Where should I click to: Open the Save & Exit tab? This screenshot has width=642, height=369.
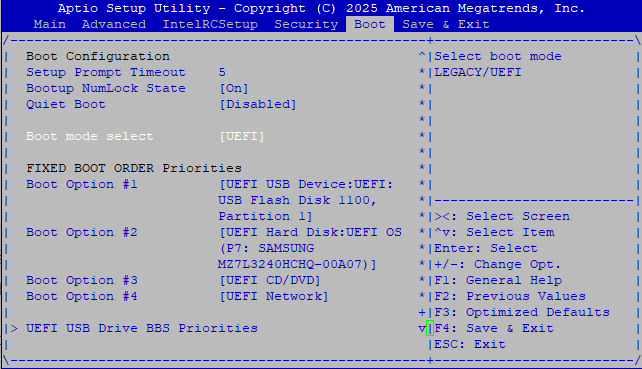[x=445, y=24]
